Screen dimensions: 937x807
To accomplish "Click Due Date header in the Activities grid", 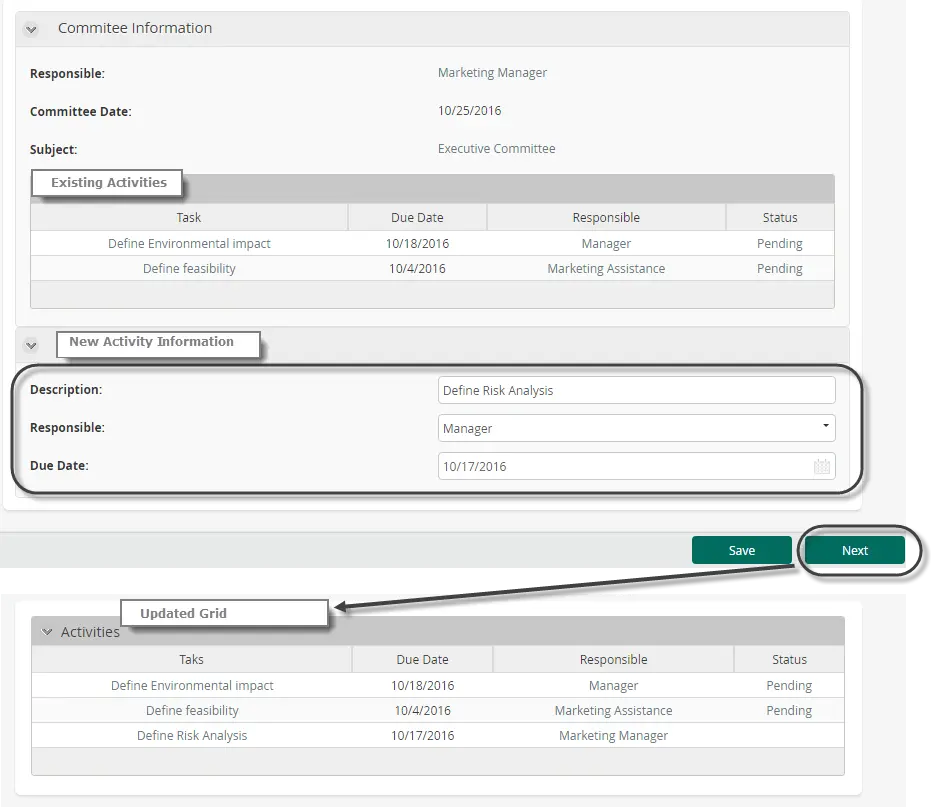I will pyautogui.click(x=422, y=659).
